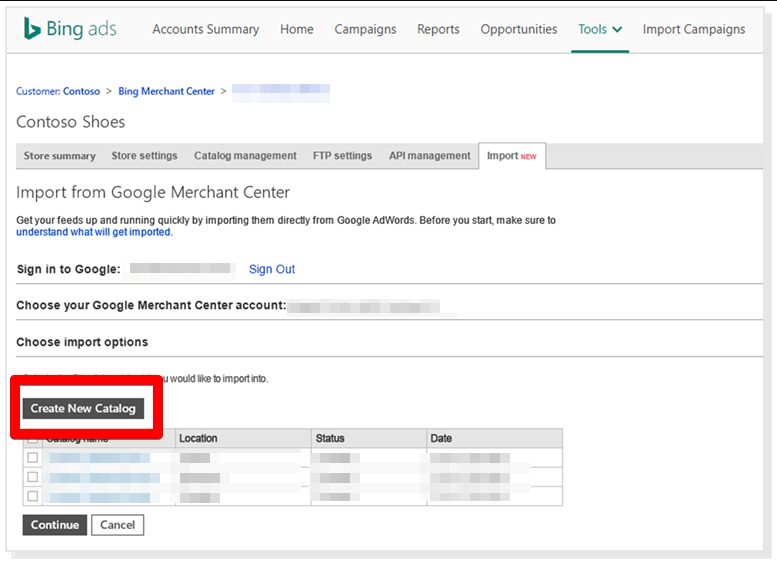Open Accounts Summary page

pos(206,29)
